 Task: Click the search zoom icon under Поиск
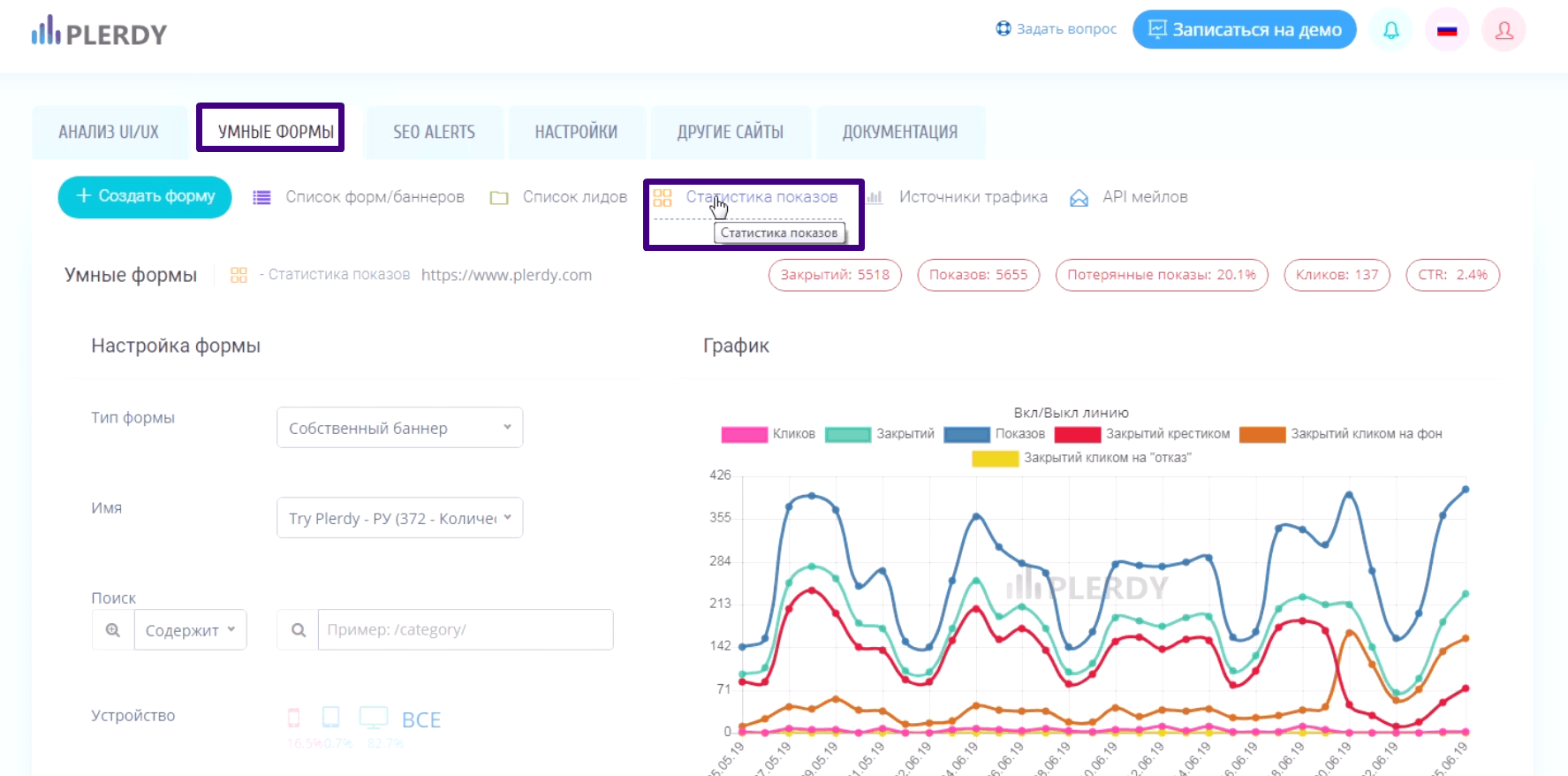point(113,630)
